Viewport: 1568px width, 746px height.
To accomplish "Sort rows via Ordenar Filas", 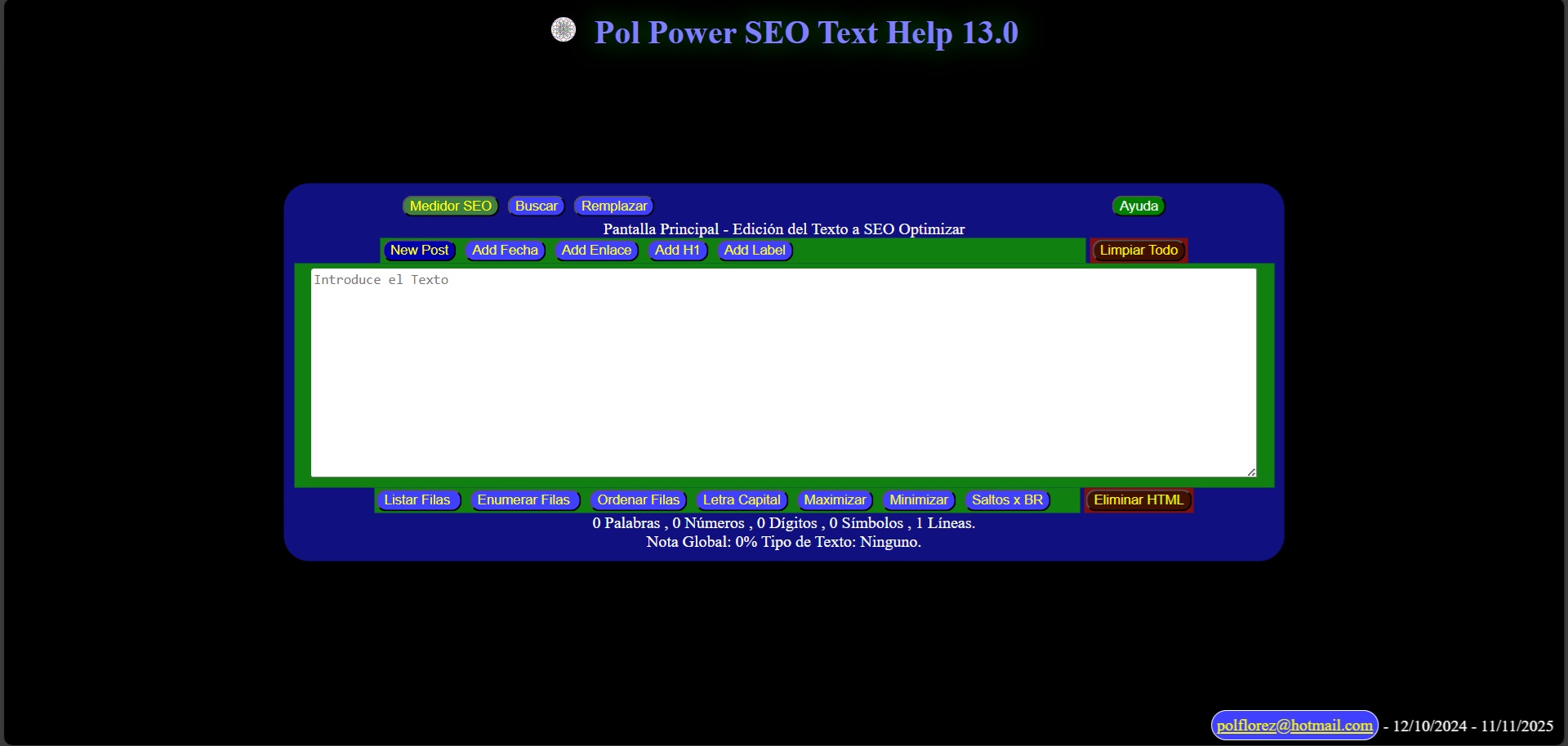I will click(638, 500).
